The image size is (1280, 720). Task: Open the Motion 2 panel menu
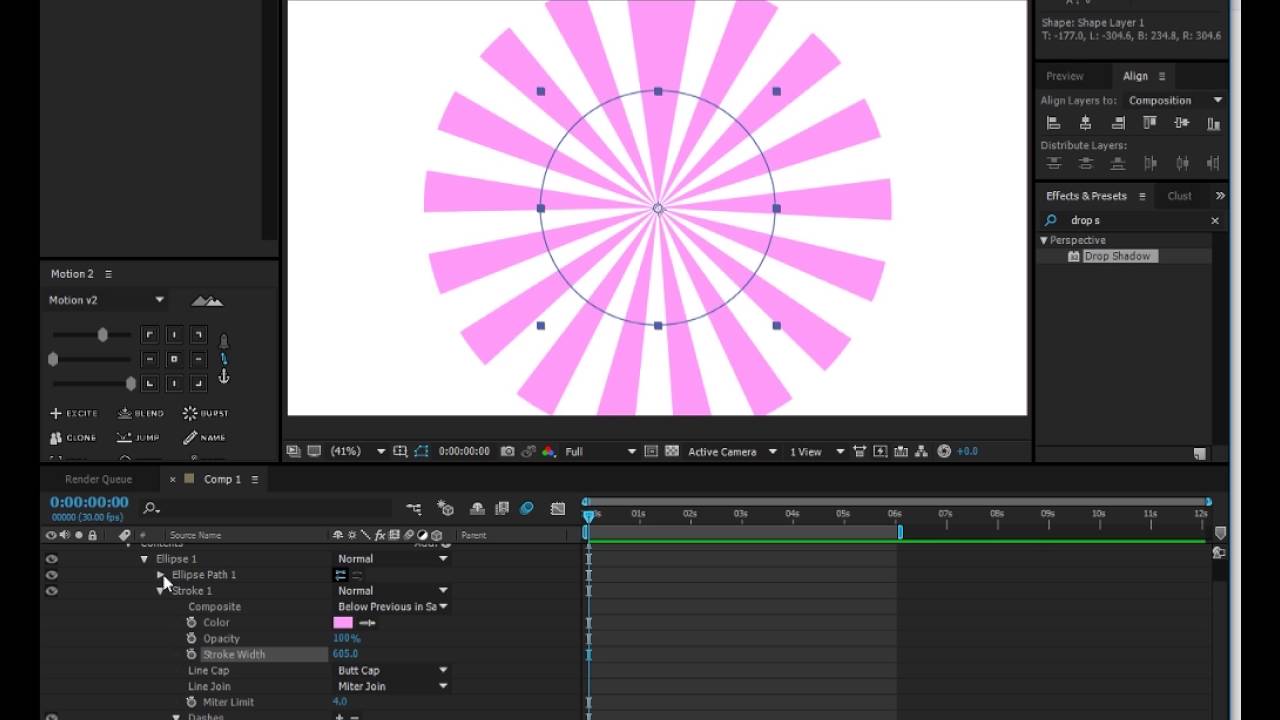pos(108,274)
